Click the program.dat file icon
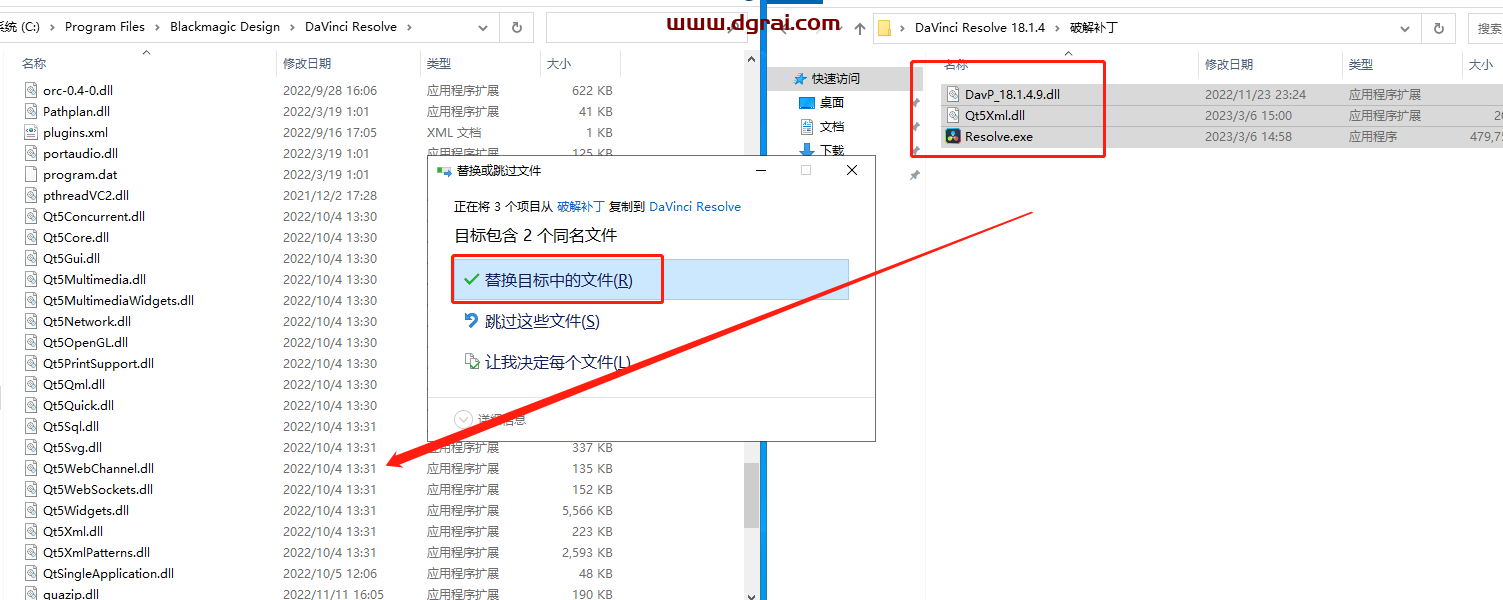 point(31,174)
